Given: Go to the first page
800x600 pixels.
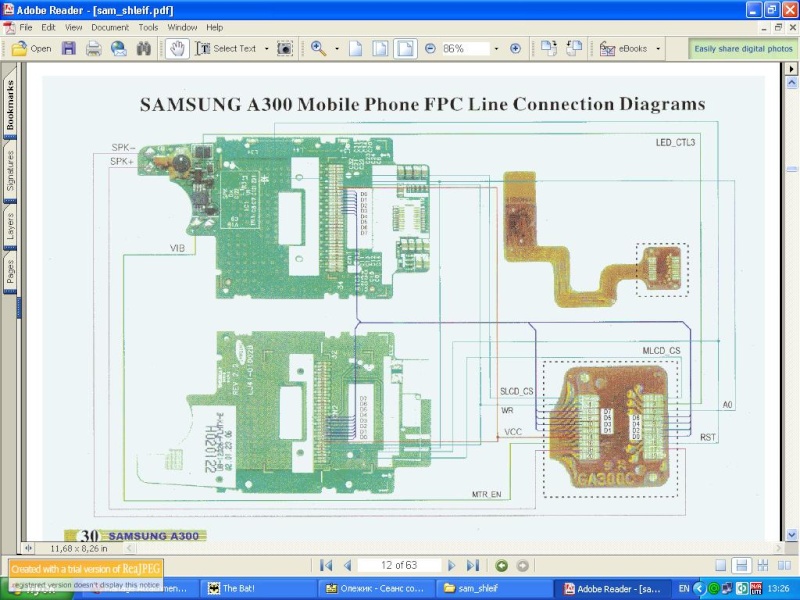Looking at the screenshot, I should (x=326, y=565).
